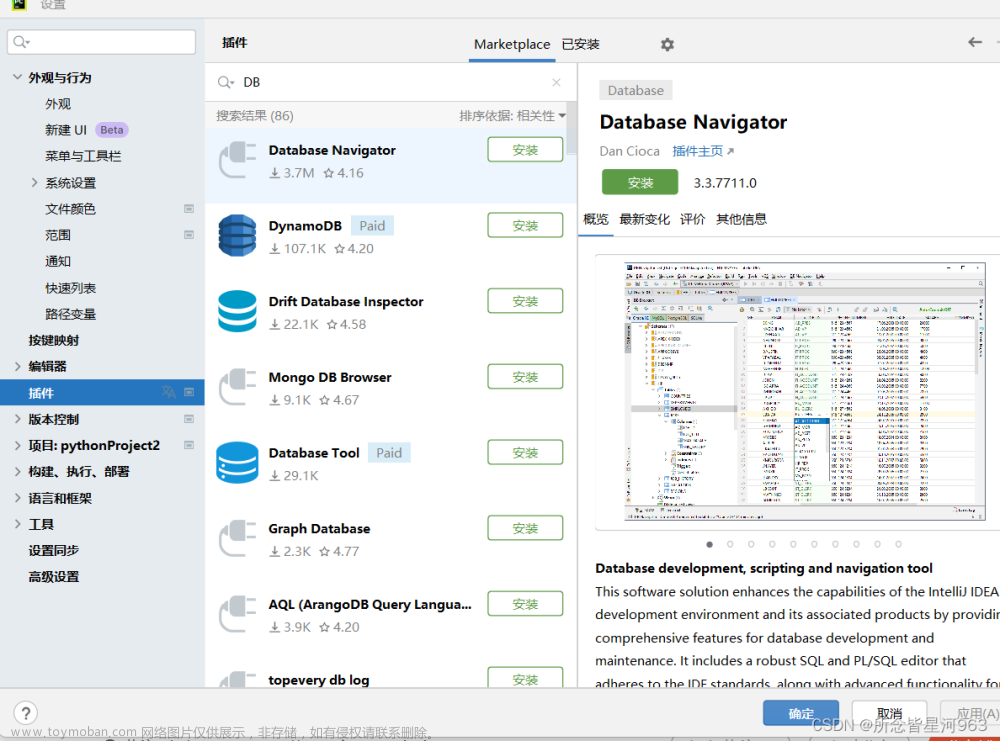Install the Graph Database plugin
The height and width of the screenshot is (741, 1000).
coord(525,528)
